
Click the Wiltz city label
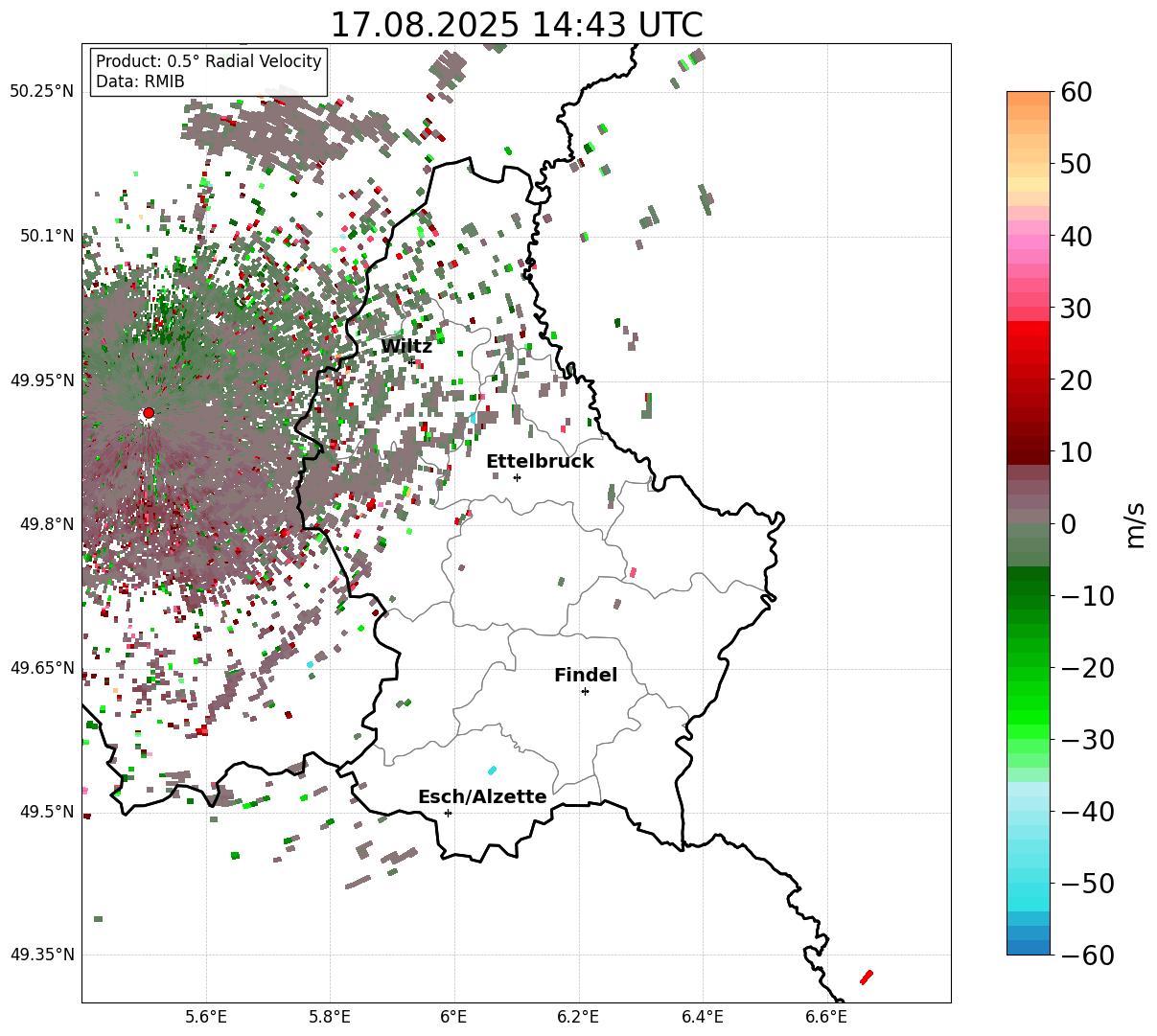tap(406, 346)
